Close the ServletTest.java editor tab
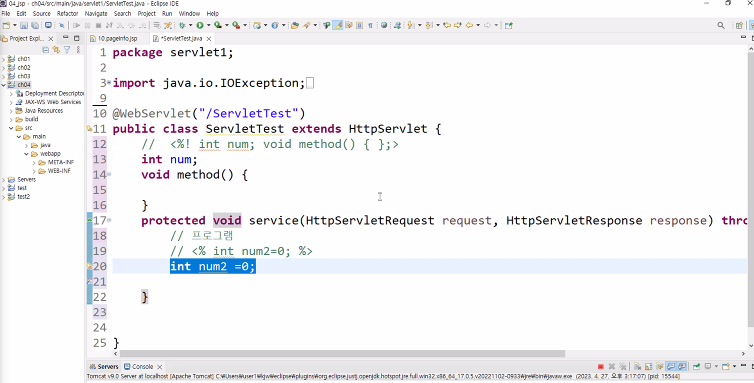This screenshot has width=754, height=383. coord(209,38)
